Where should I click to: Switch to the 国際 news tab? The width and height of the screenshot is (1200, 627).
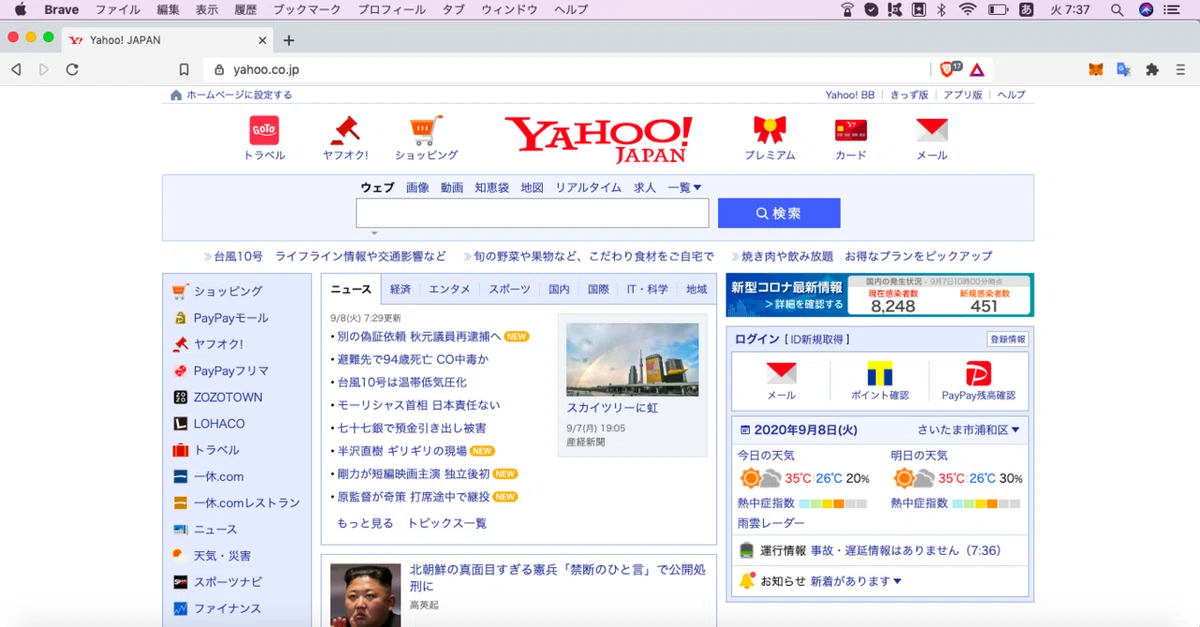click(x=598, y=289)
